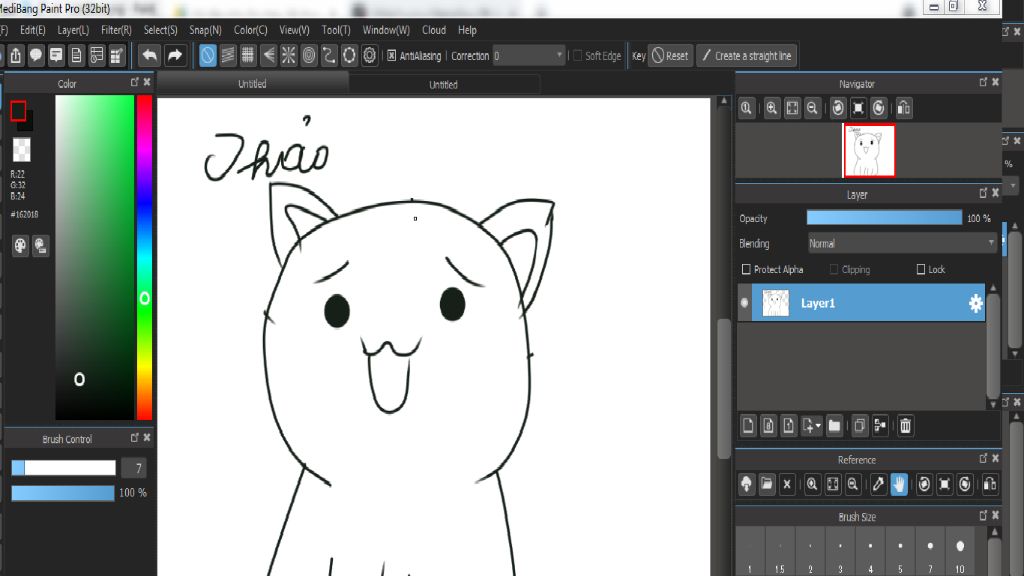Select the concentric circle snap tool
Image resolution: width=1024 pixels, height=576 pixels.
[x=309, y=56]
